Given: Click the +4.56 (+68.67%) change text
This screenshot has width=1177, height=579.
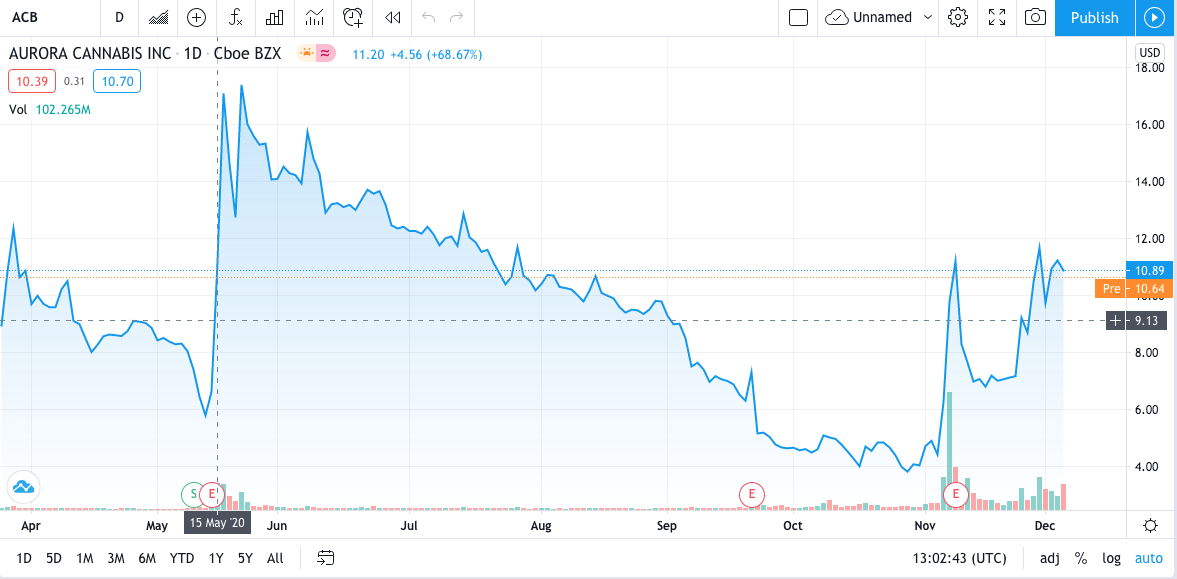Looking at the screenshot, I should point(437,54).
